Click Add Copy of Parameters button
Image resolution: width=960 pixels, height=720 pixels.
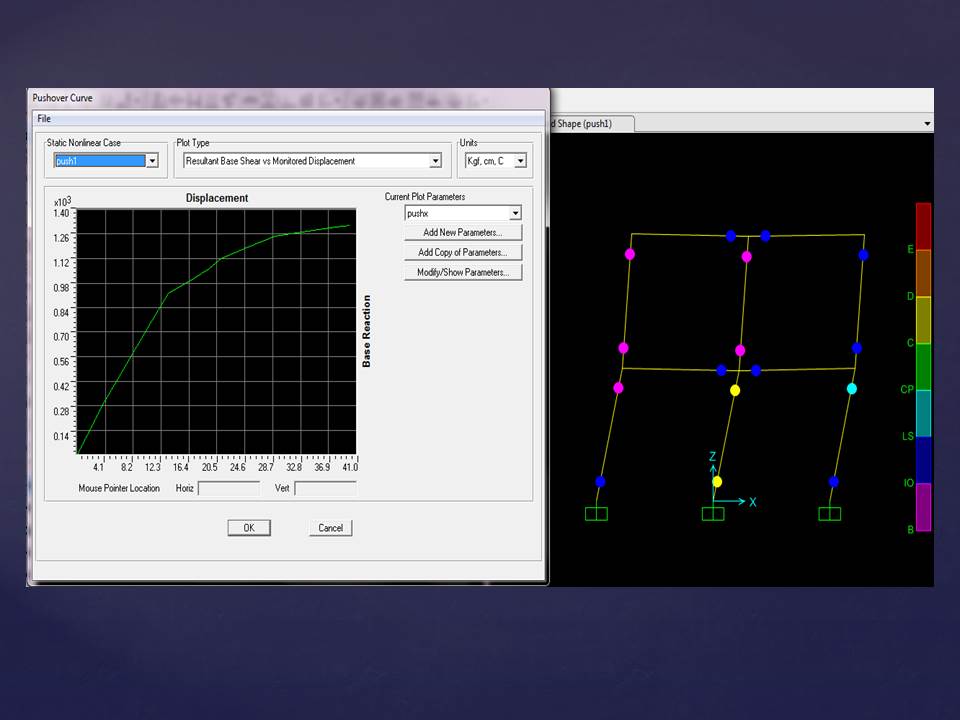[x=463, y=253]
